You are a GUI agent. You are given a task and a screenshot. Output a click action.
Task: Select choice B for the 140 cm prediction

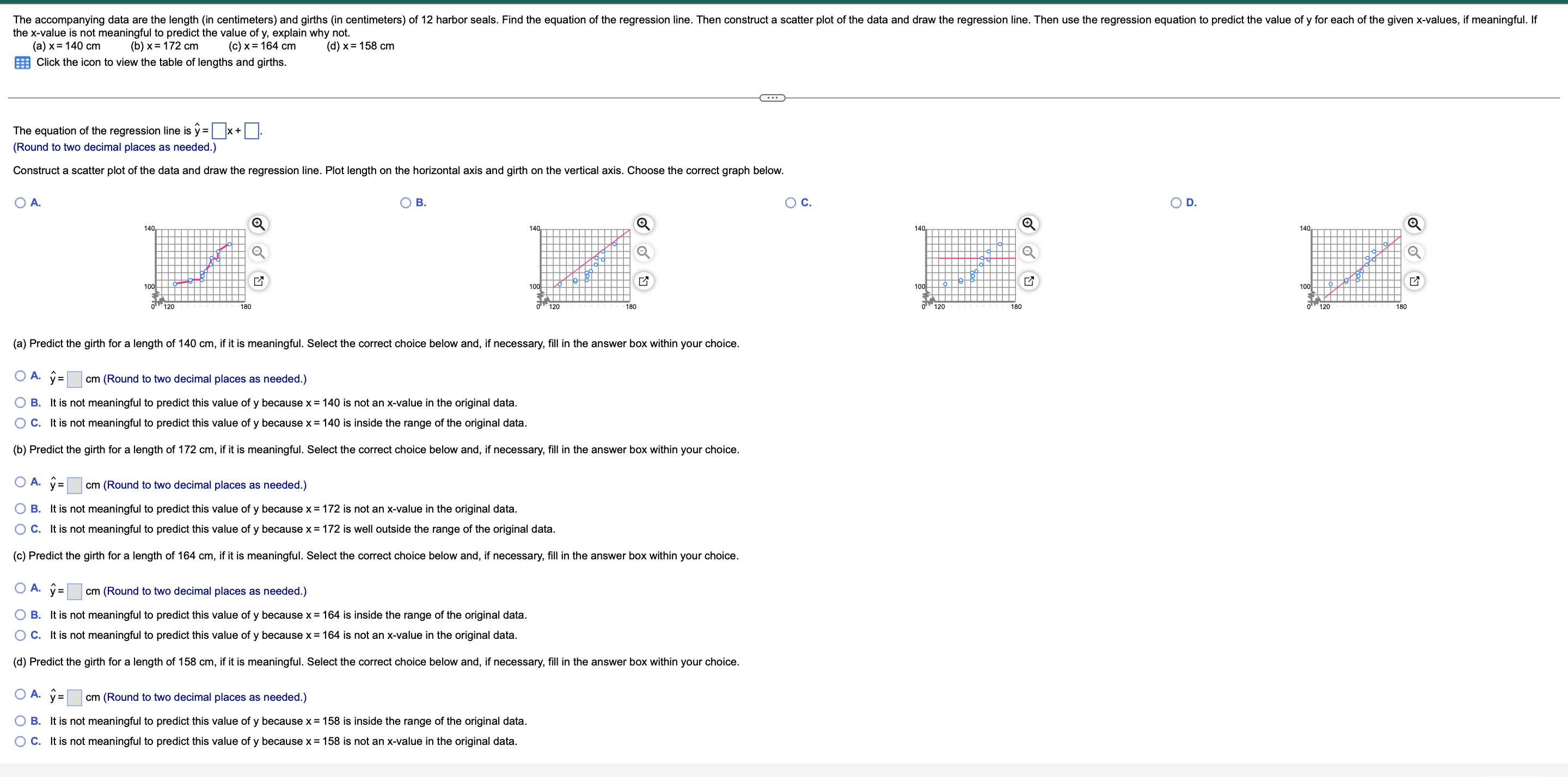click(x=20, y=402)
